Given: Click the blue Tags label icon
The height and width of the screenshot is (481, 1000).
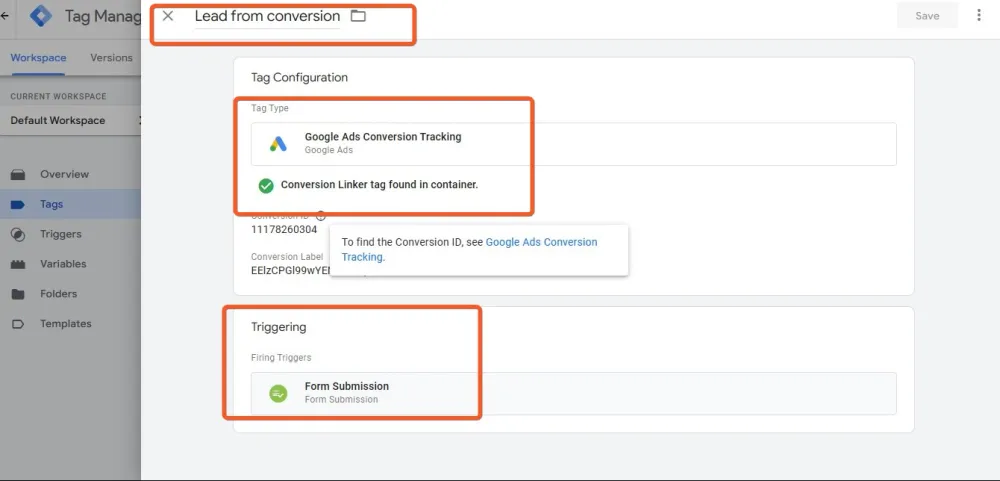Looking at the screenshot, I should 18,205.
